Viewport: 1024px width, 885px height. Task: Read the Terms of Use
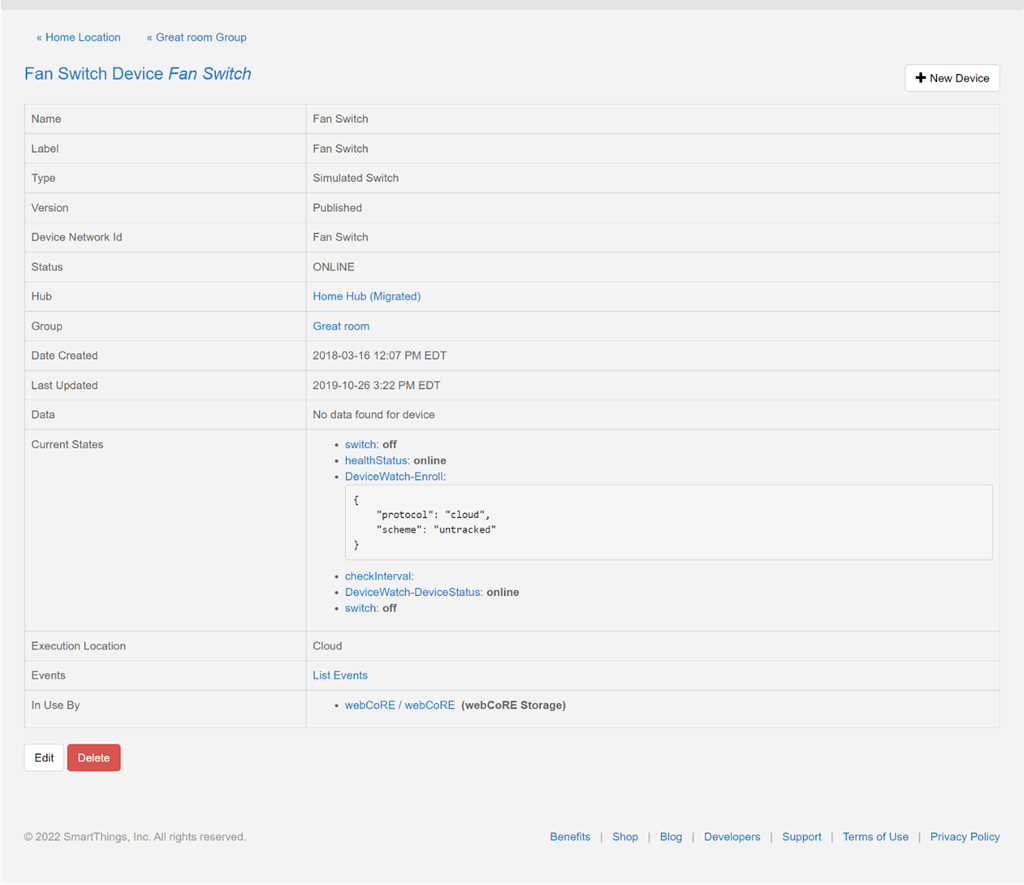(875, 837)
